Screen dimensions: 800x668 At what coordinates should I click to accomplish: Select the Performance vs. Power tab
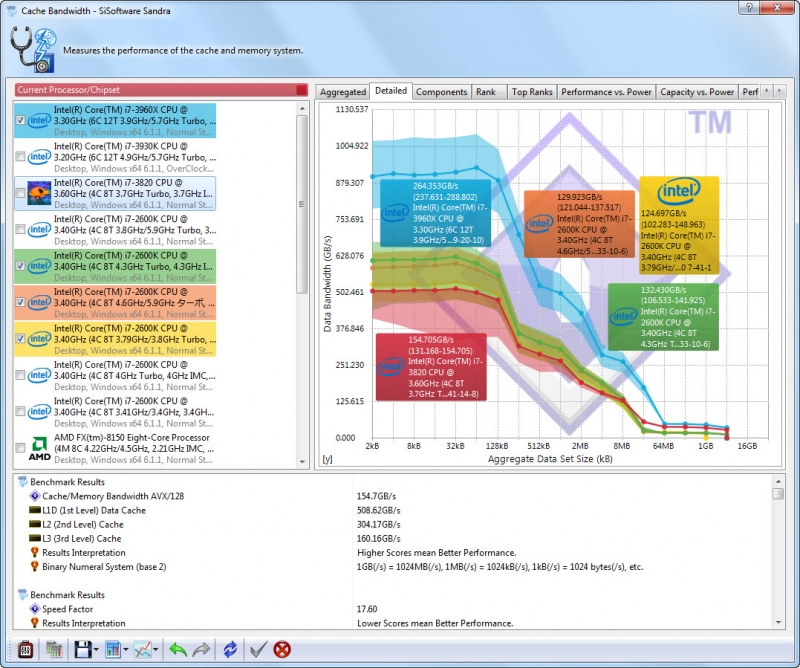pos(606,92)
